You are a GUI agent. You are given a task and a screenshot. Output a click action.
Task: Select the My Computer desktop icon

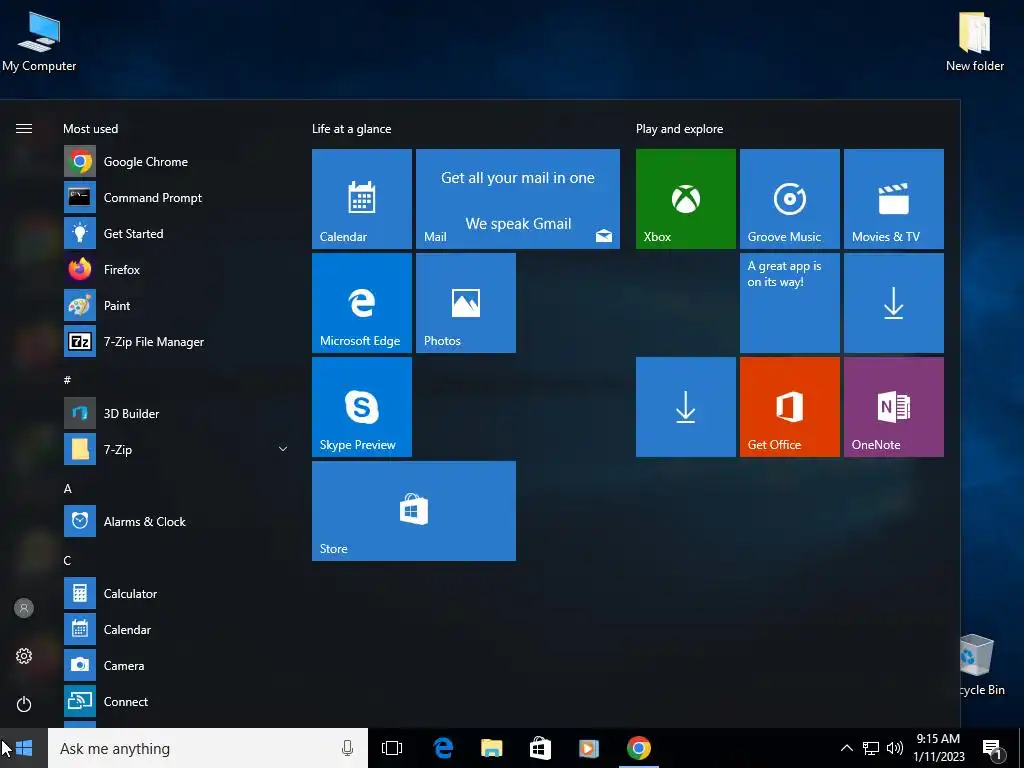pos(39,41)
